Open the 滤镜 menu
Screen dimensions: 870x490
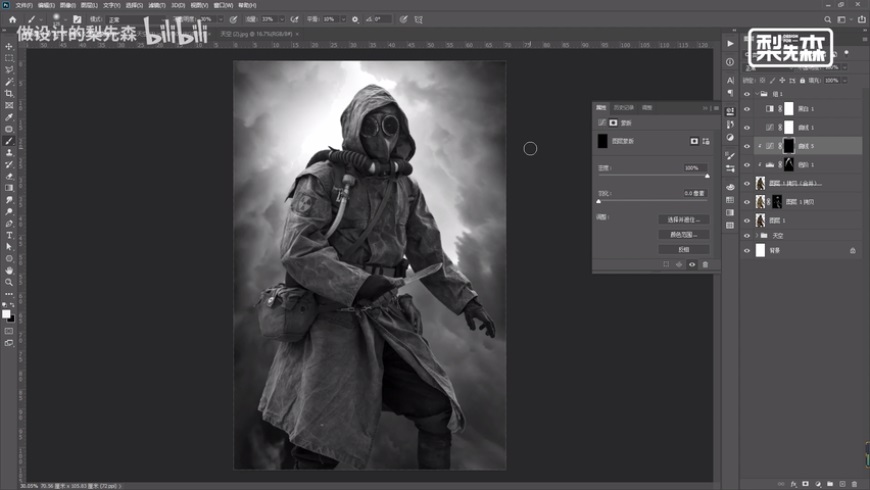pyautogui.click(x=157, y=5)
